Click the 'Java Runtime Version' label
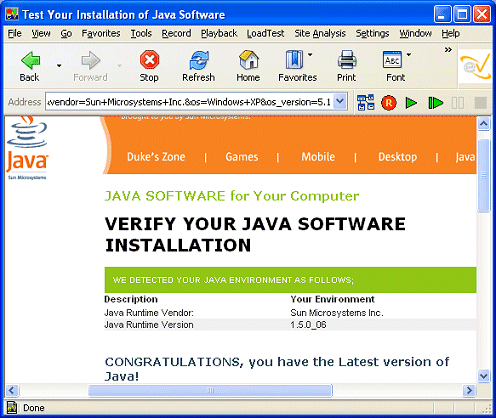Image resolution: width=496 pixels, height=418 pixels. pyautogui.click(x=149, y=325)
